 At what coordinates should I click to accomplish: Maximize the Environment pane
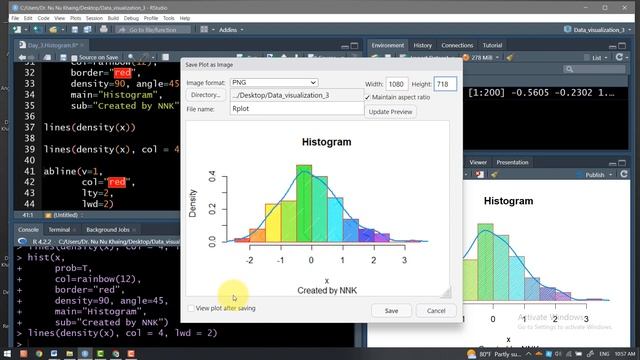[x=622, y=46]
